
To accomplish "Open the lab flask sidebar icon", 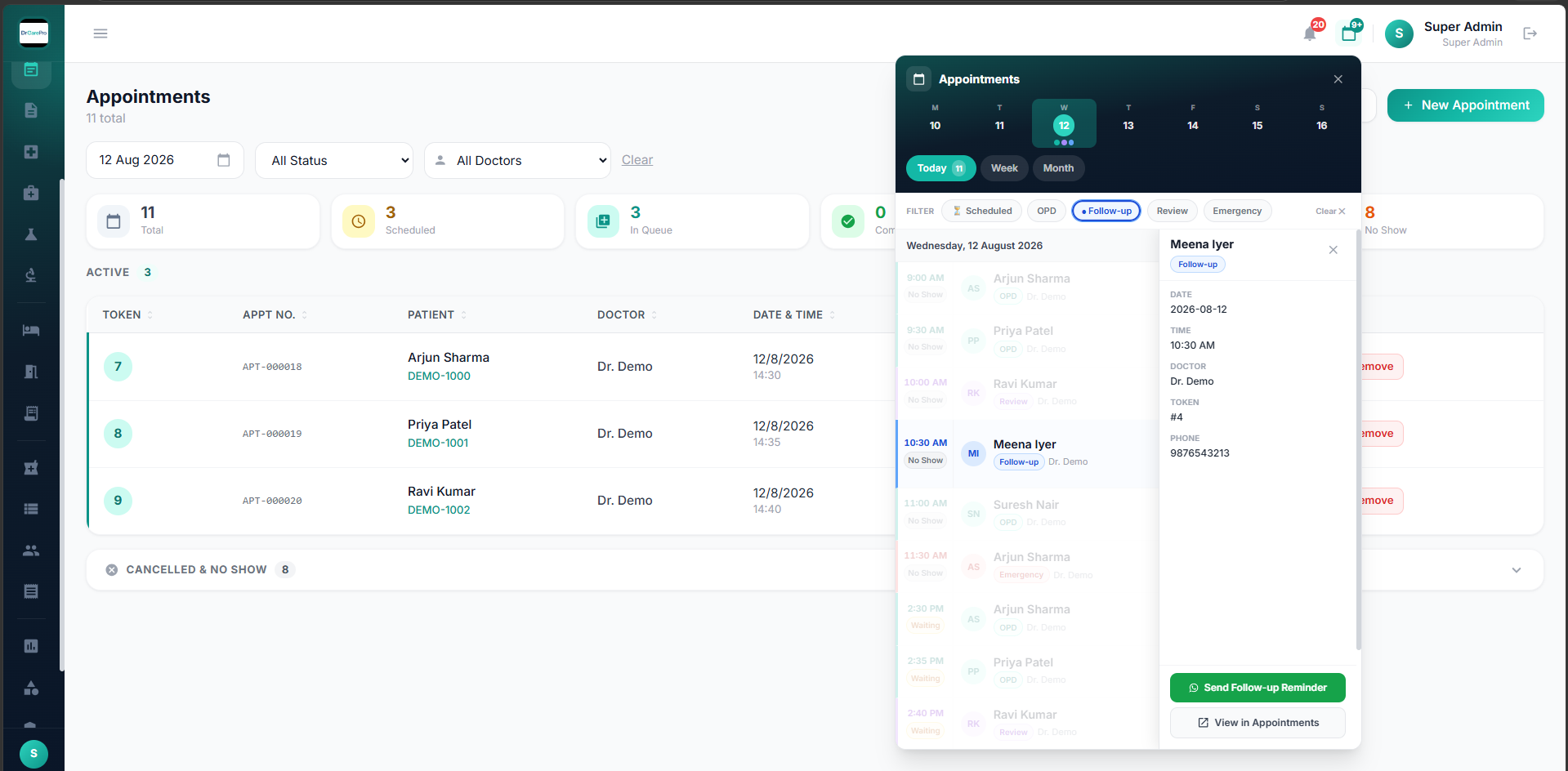I will [31, 234].
